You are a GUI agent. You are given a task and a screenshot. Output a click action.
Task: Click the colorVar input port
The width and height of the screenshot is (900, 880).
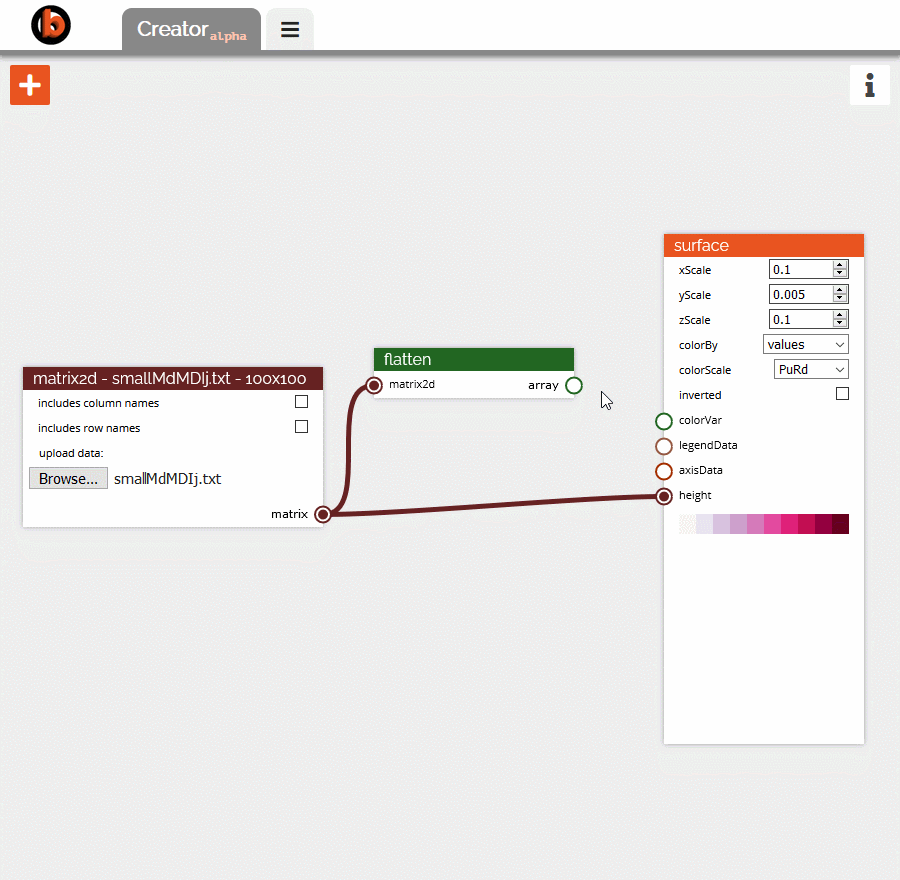point(663,421)
